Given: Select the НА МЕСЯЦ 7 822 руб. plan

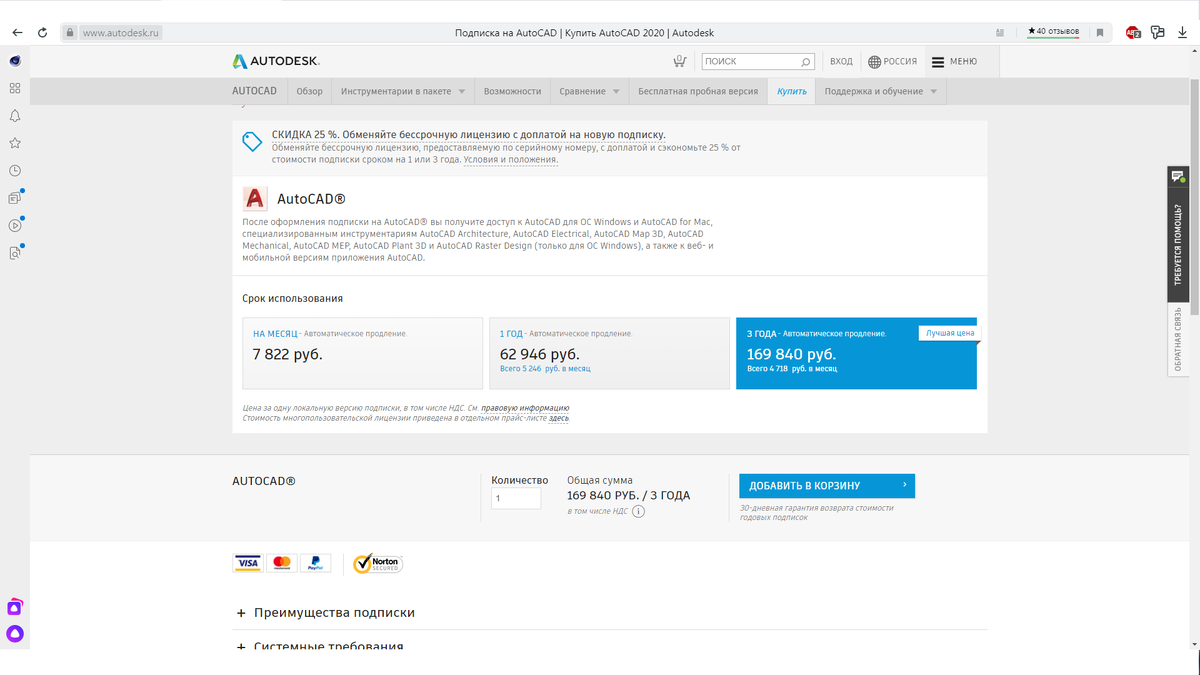Looking at the screenshot, I should 362,353.
